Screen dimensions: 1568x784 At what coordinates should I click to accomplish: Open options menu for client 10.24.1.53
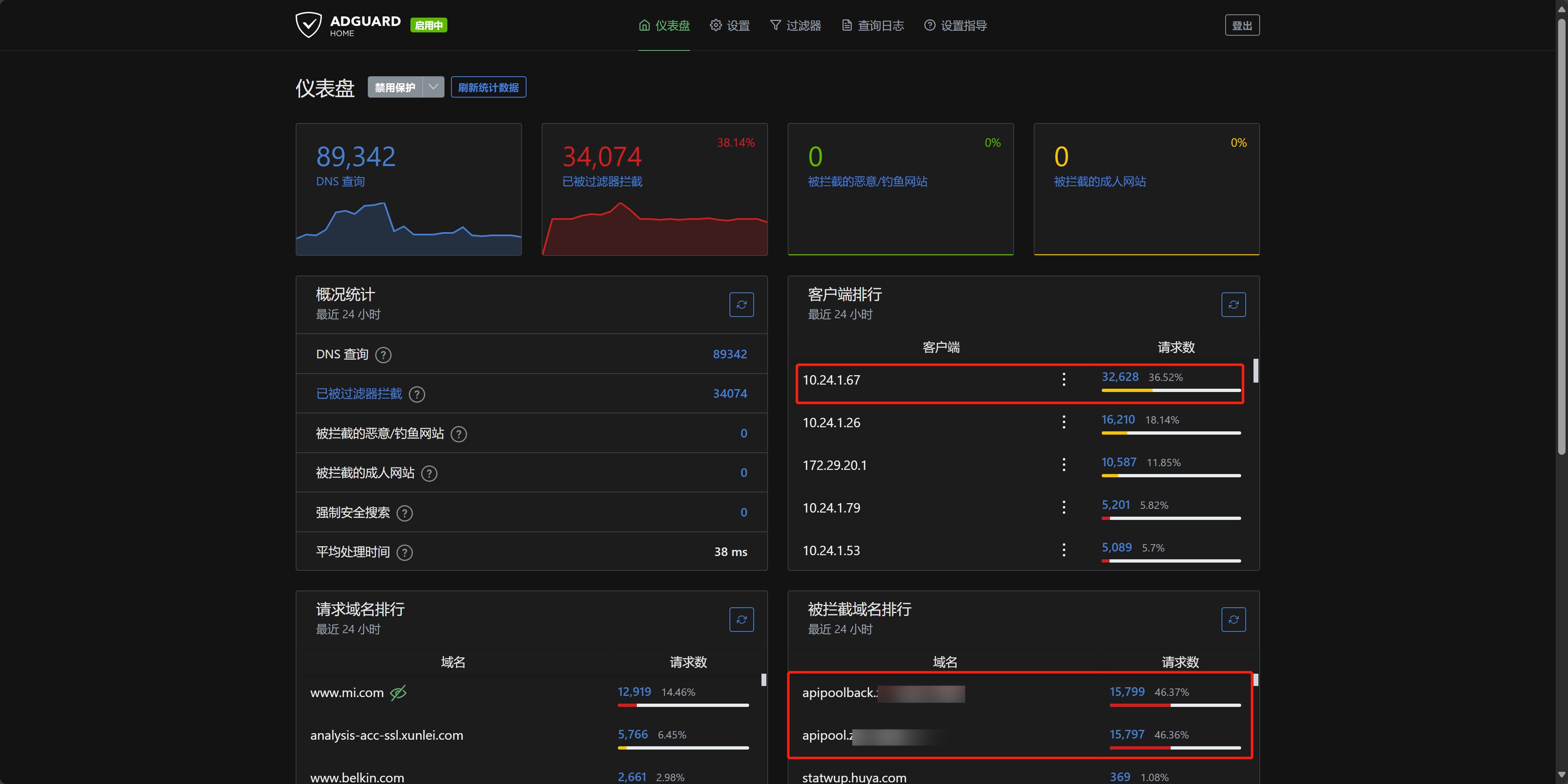pyautogui.click(x=1063, y=549)
